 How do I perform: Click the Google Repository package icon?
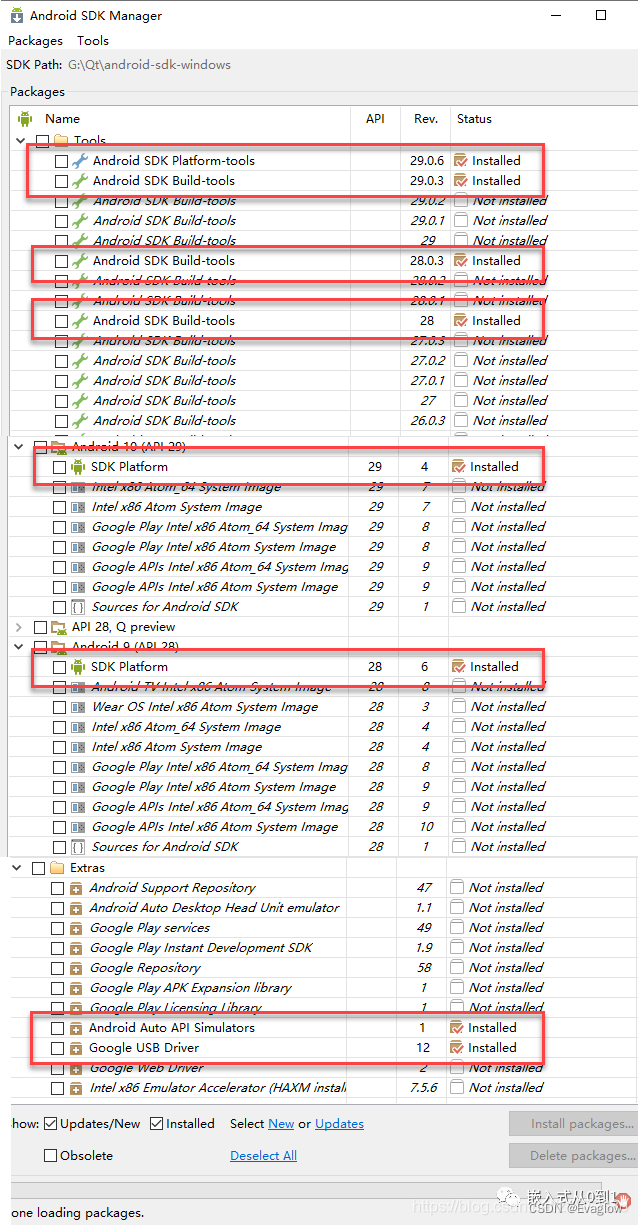[x=76, y=968]
